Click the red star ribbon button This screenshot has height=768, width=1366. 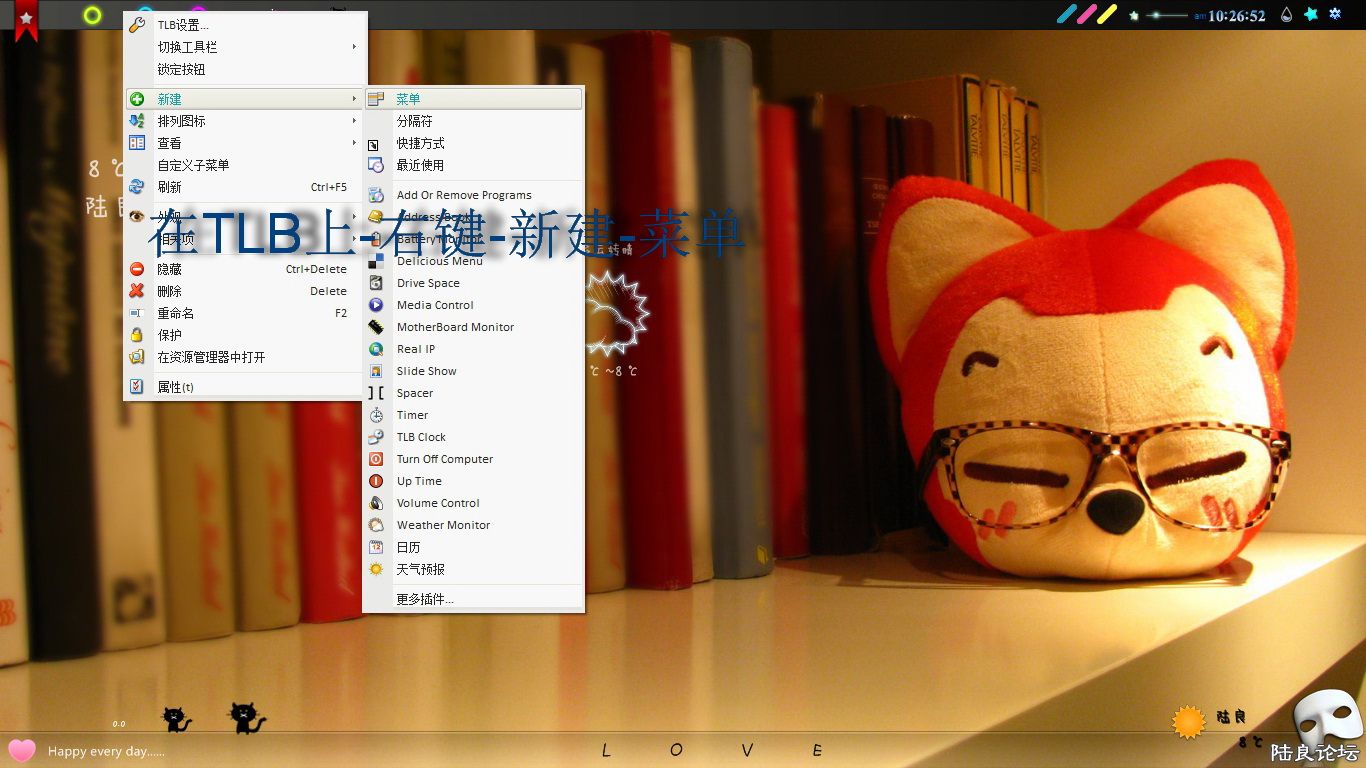[x=27, y=19]
